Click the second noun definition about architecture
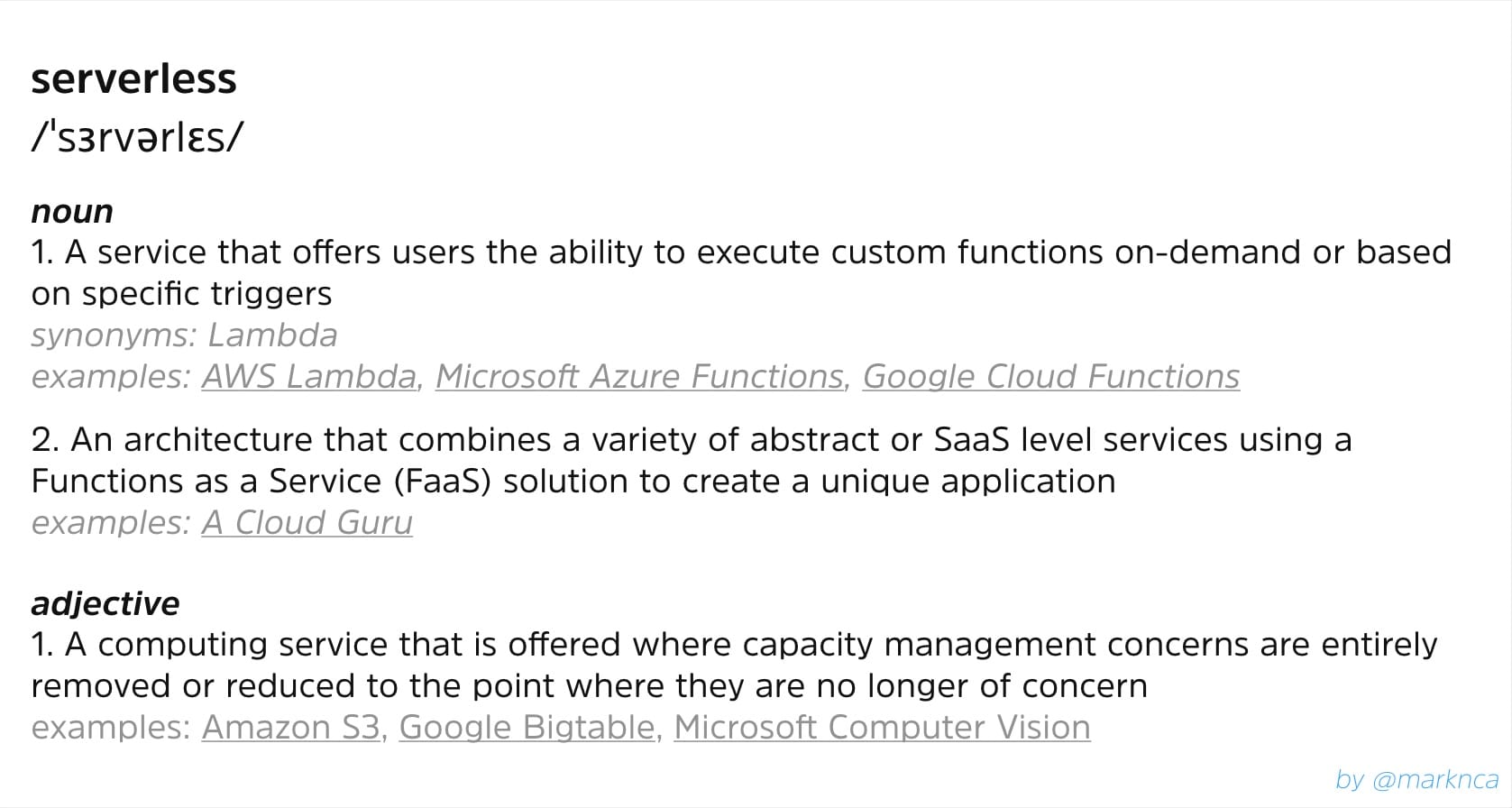1512x808 pixels. tap(691, 440)
